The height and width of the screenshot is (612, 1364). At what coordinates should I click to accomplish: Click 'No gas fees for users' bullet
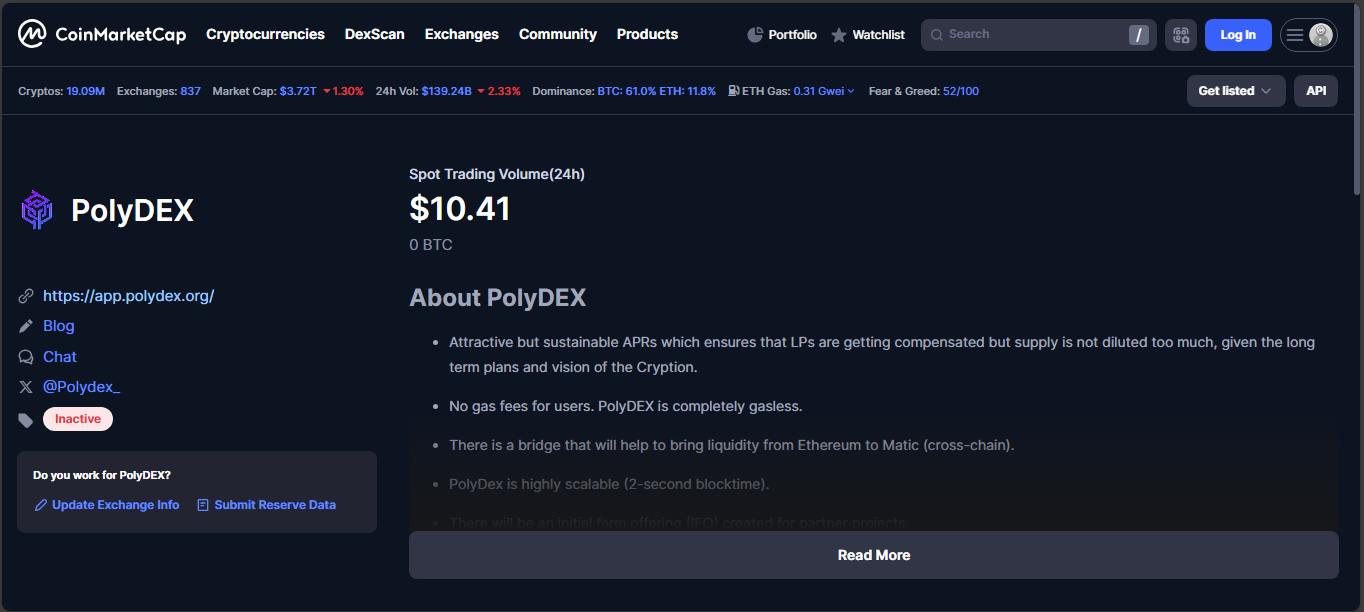pos(626,406)
